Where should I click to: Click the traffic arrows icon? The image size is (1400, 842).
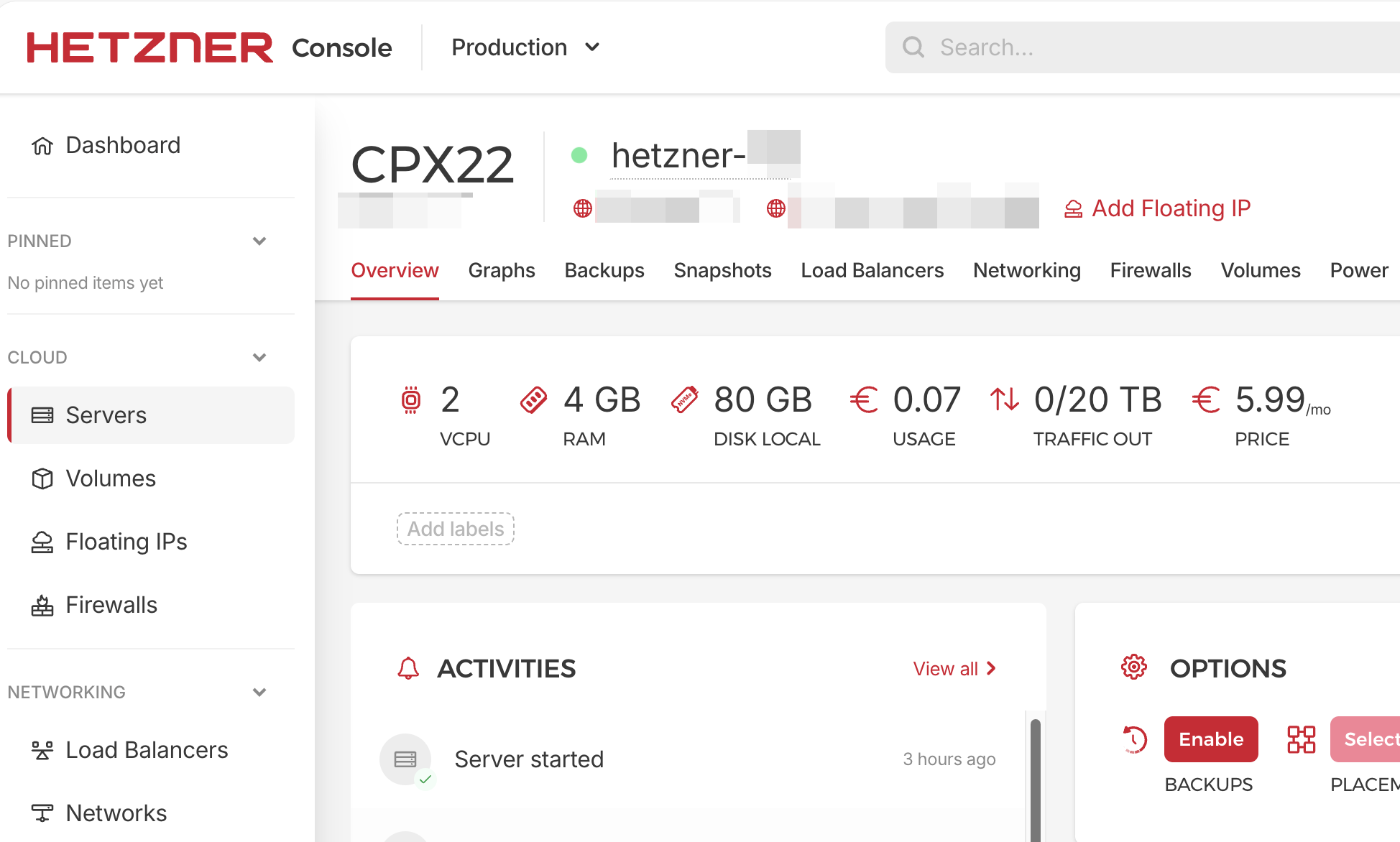pyautogui.click(x=1005, y=399)
